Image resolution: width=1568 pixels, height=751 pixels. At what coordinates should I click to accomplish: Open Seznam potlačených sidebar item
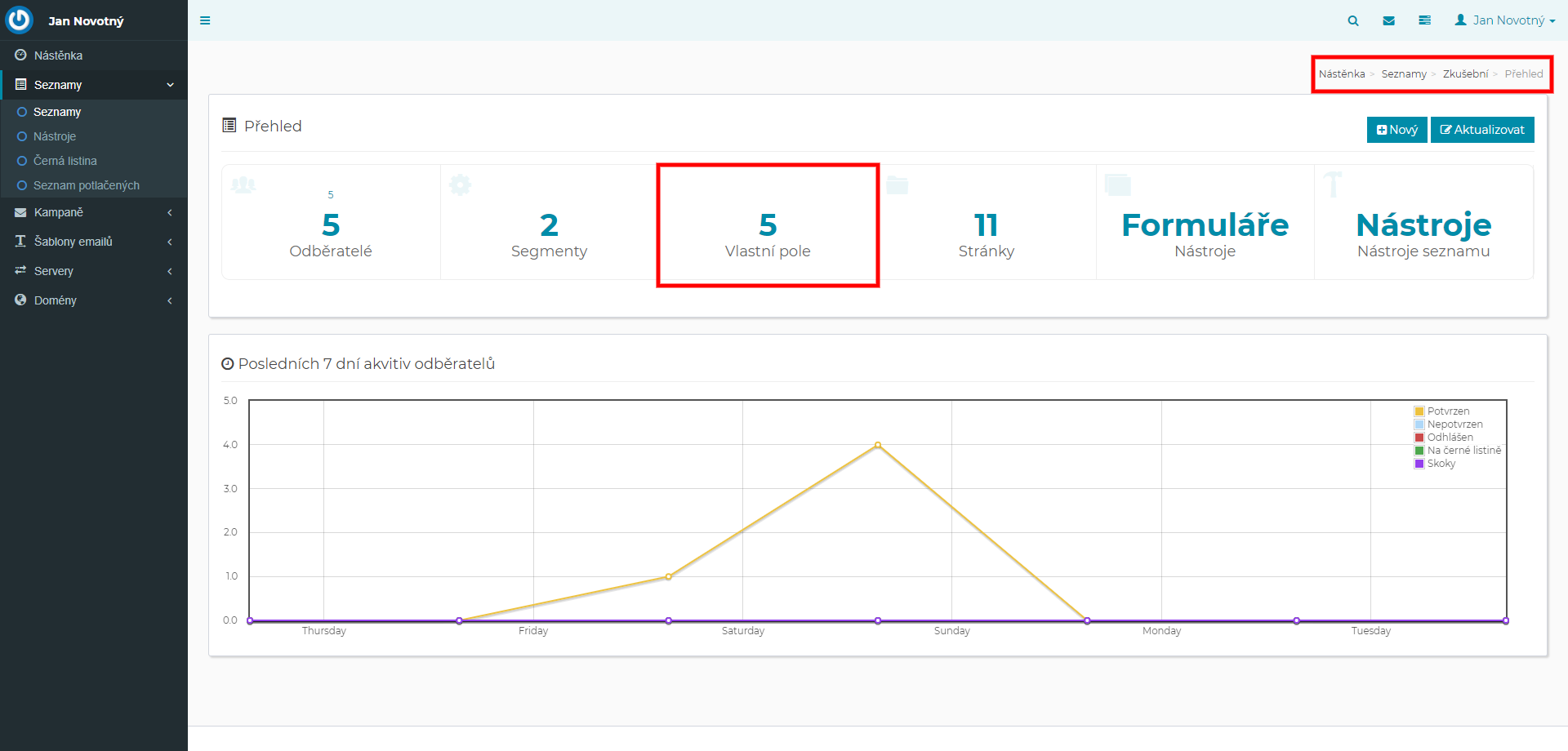pyautogui.click(x=86, y=185)
